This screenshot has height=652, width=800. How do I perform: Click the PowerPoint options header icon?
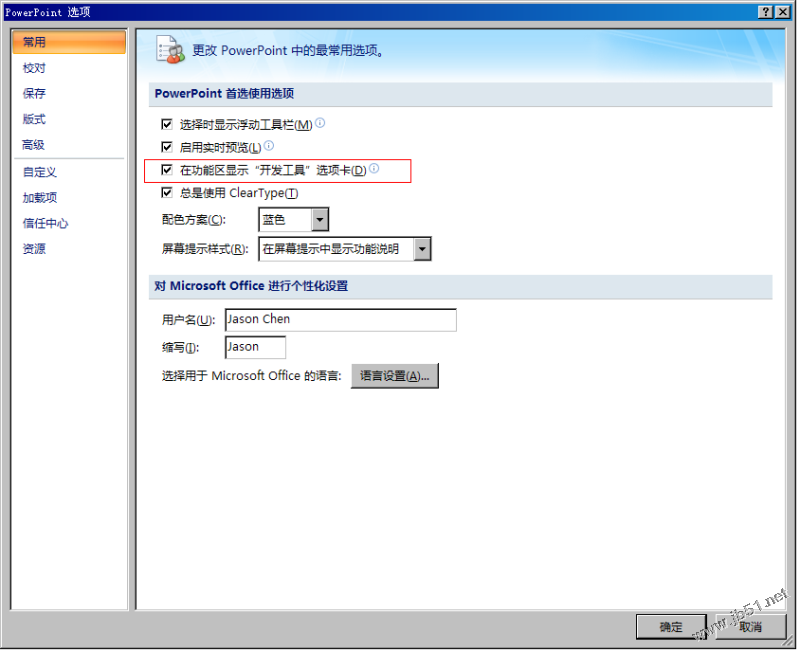170,50
